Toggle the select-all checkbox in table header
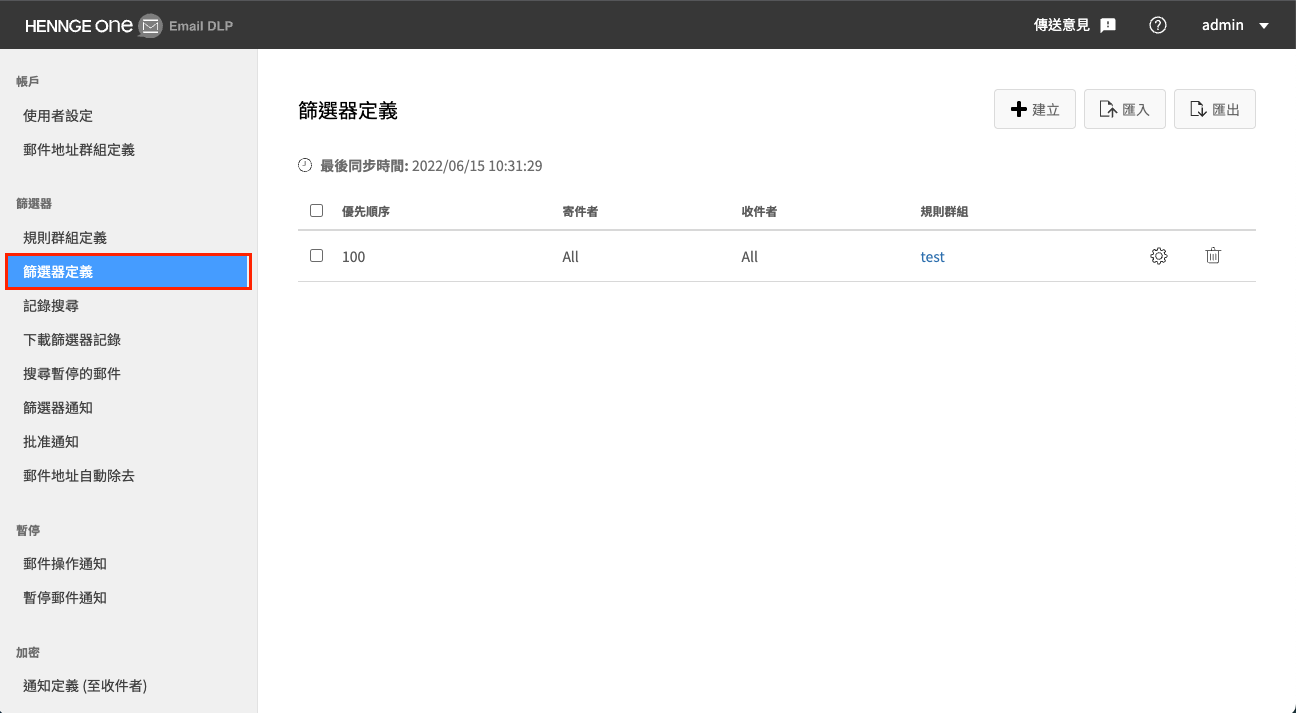Viewport: 1296px width, 713px height. 317,211
